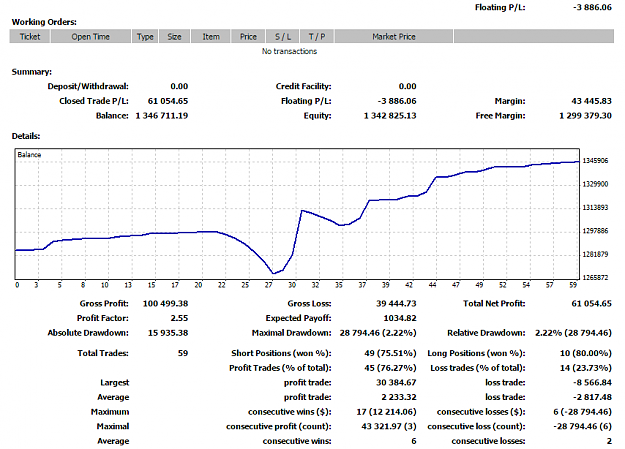The image size is (625, 449).
Task: Click the 'Credit Facility:' label
Action: click(x=303, y=86)
